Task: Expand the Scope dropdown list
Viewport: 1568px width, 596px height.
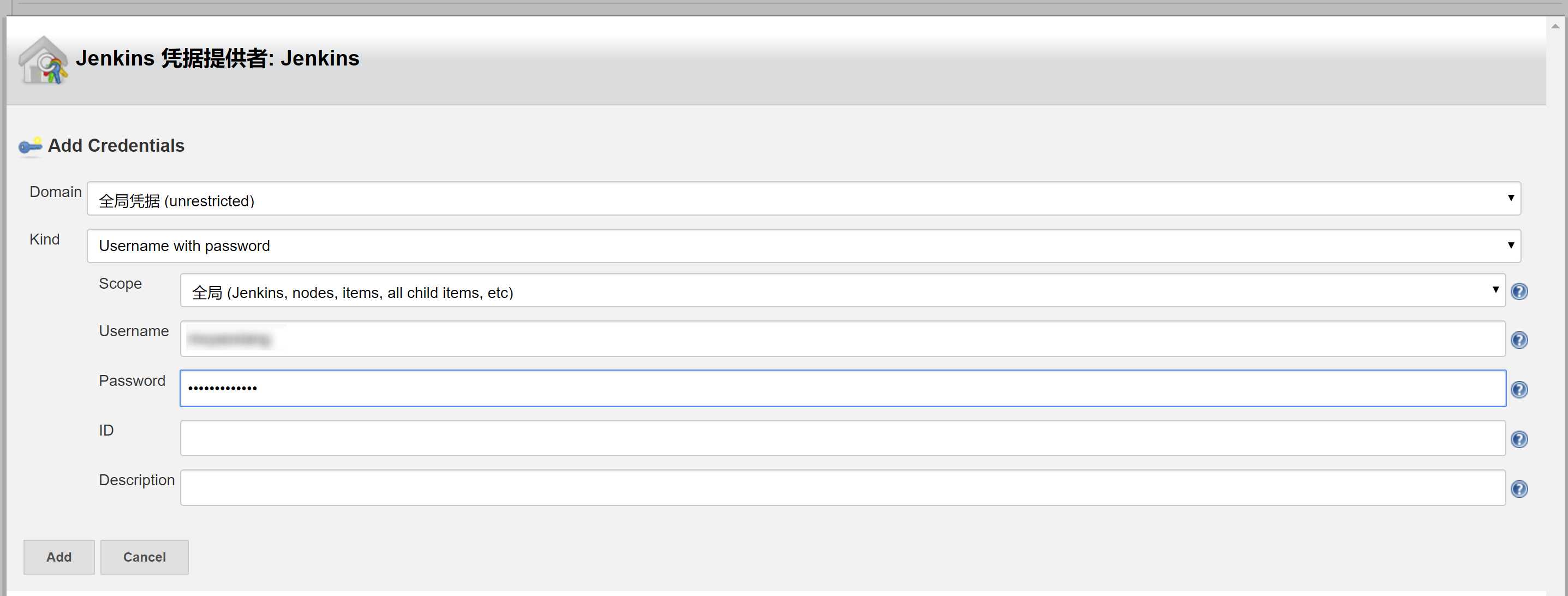Action: point(843,290)
